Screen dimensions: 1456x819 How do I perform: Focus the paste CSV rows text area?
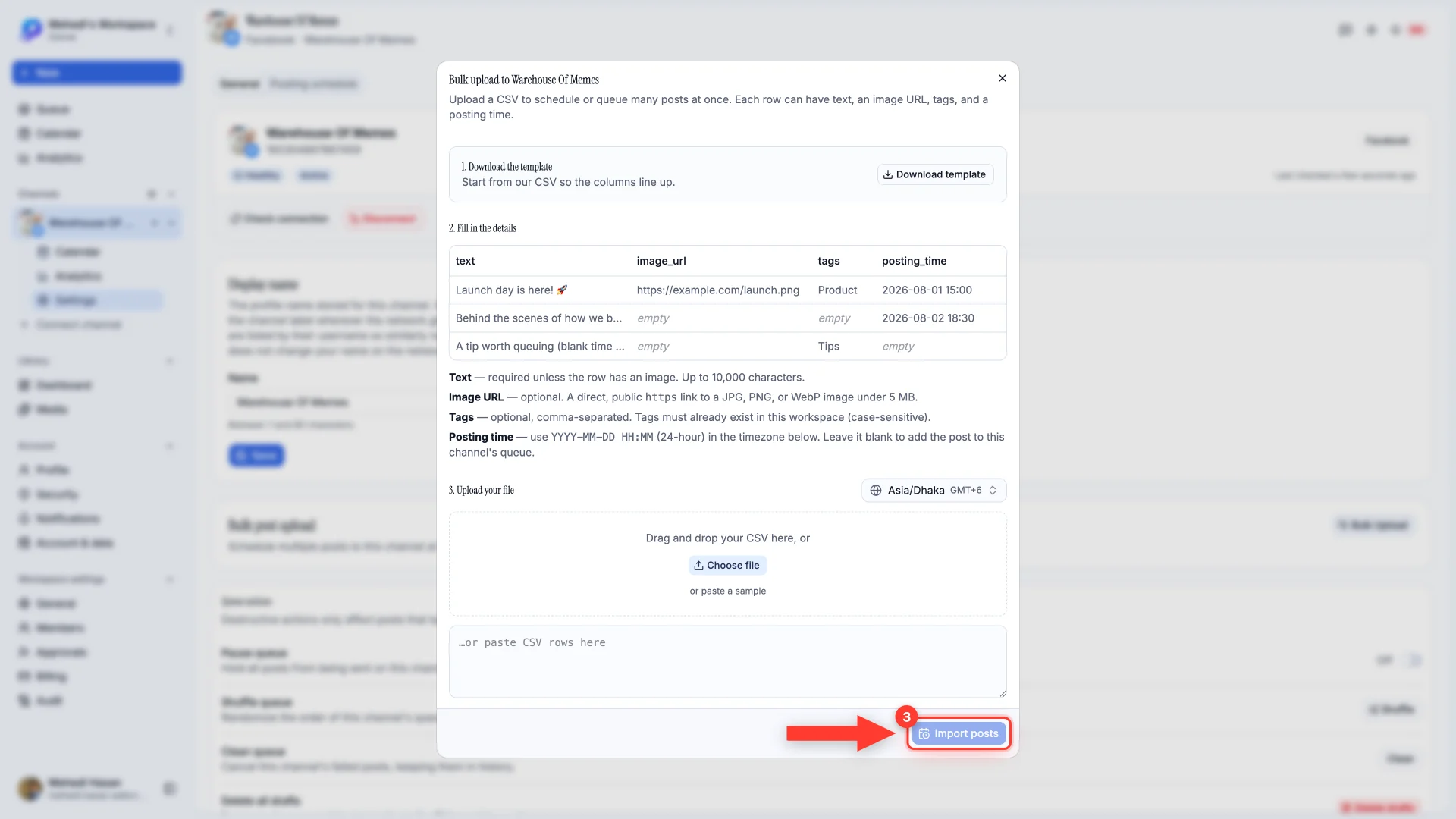727,661
